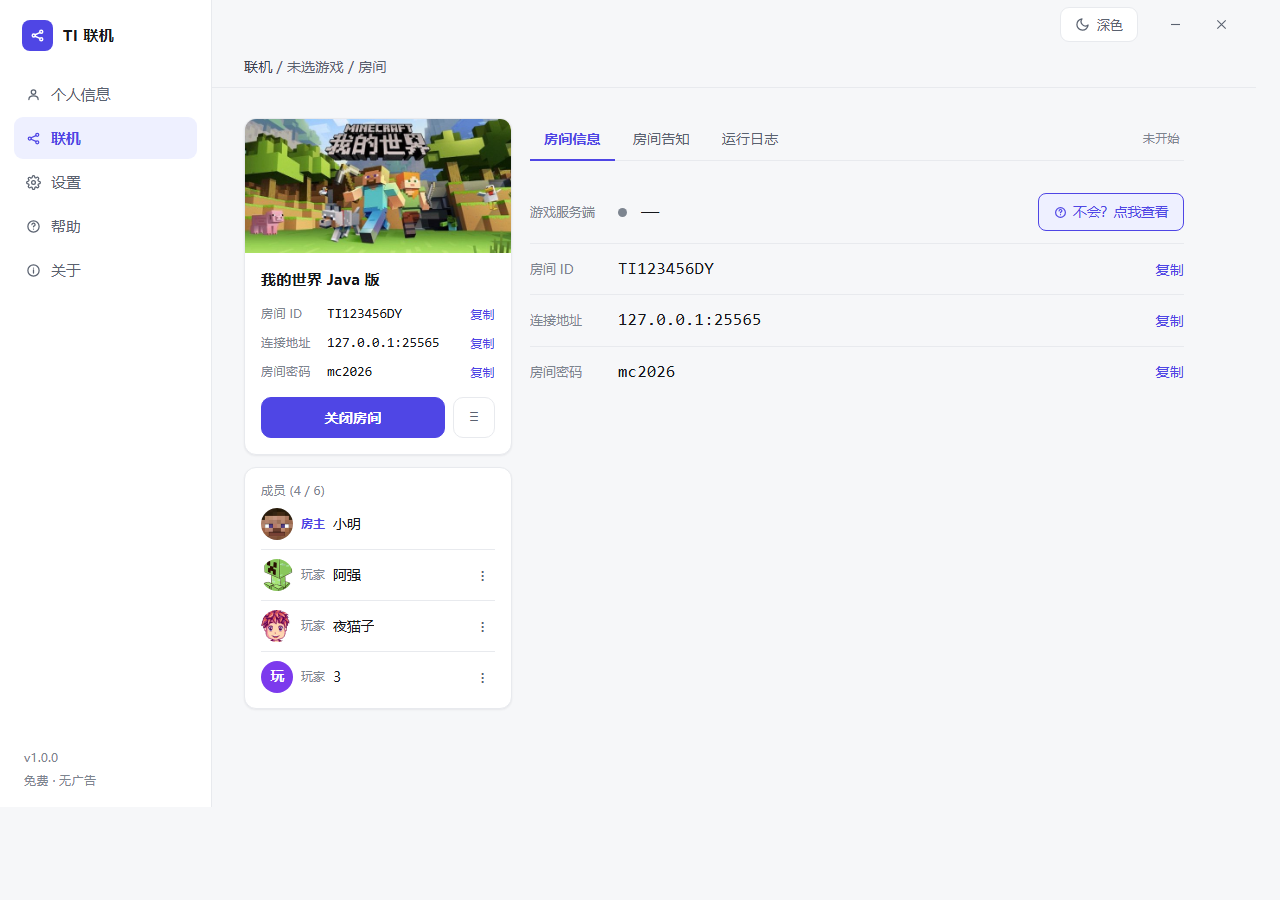
Task: Copy 连接地址 in the 房间信息 panel
Action: 1169,321
